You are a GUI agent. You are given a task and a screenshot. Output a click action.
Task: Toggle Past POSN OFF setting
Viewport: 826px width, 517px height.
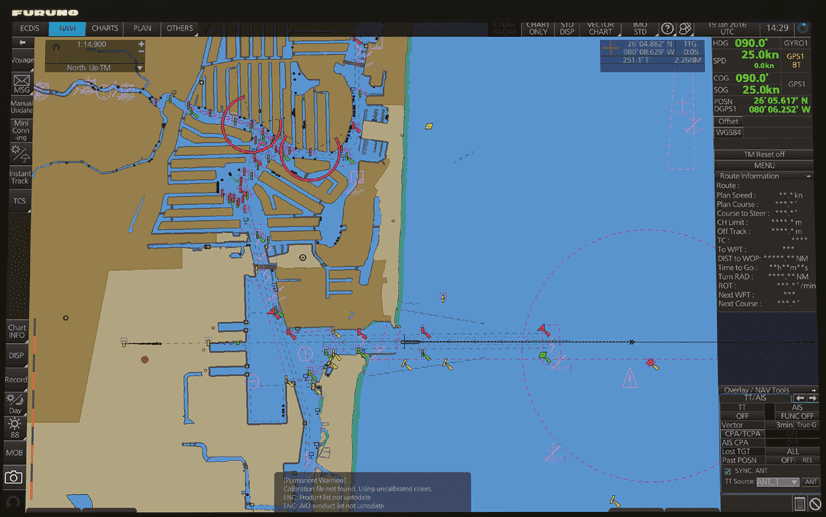tap(786, 460)
